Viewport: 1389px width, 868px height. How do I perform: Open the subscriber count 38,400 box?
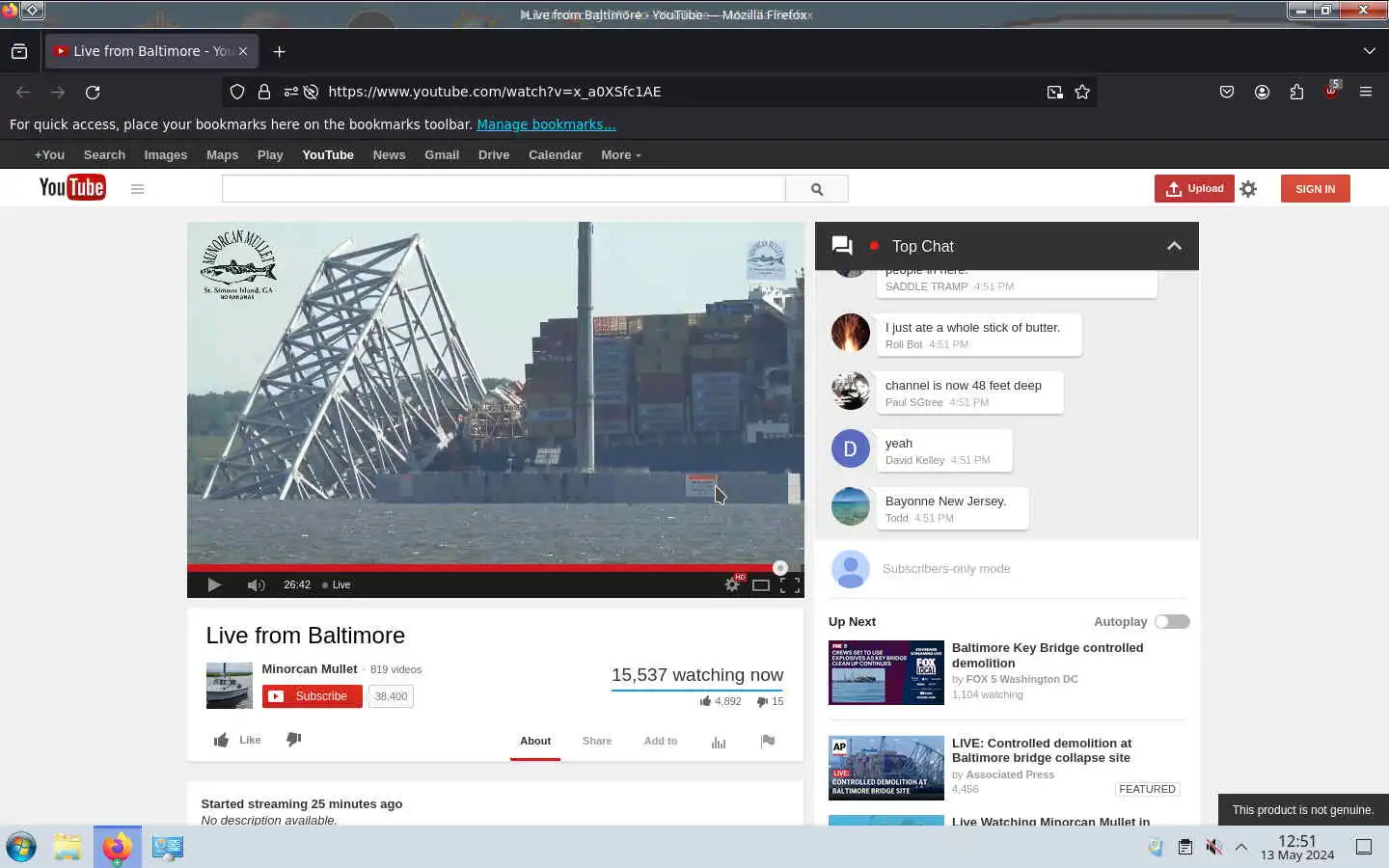(x=391, y=696)
